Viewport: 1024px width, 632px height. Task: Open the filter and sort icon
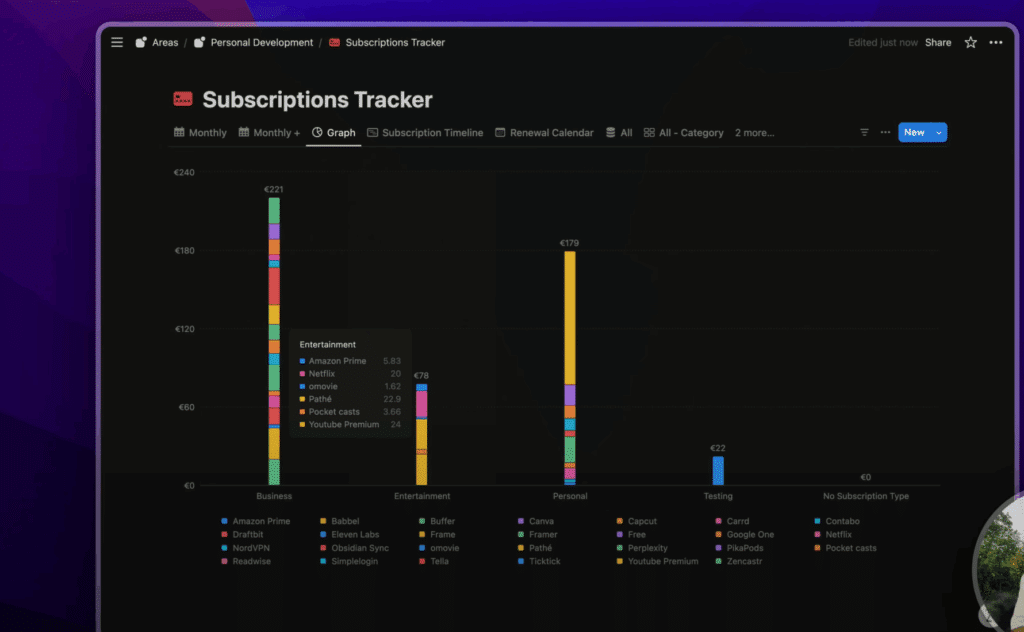(x=864, y=132)
